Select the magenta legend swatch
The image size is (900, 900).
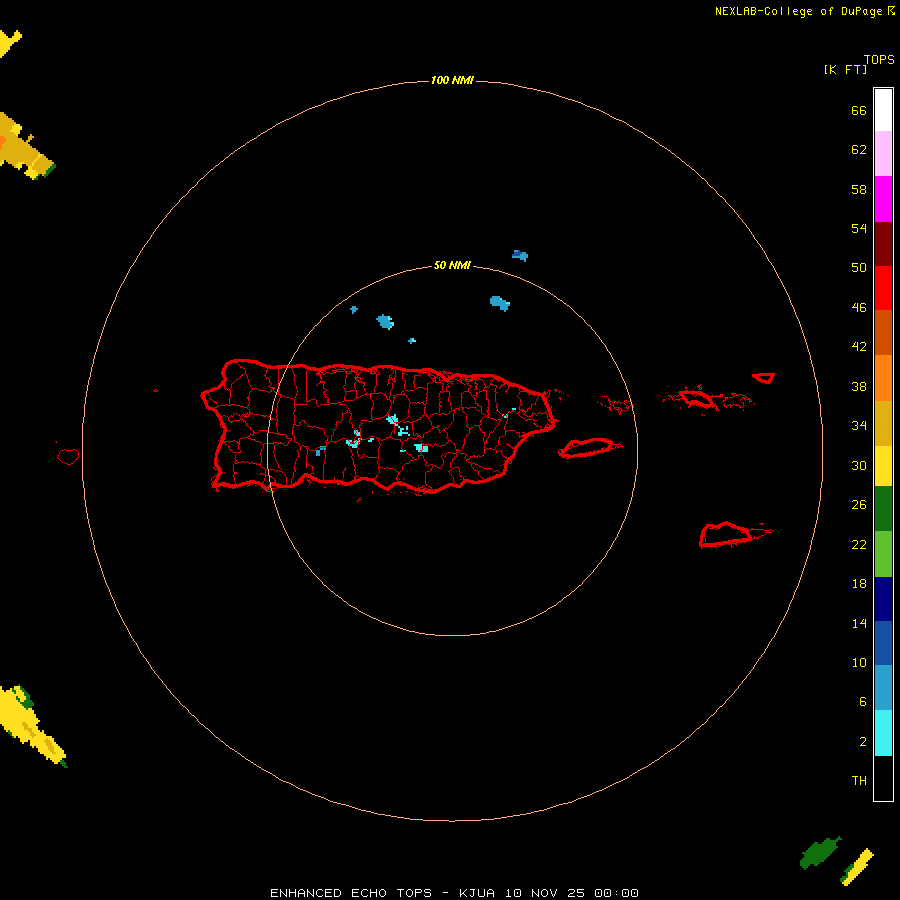[883, 199]
